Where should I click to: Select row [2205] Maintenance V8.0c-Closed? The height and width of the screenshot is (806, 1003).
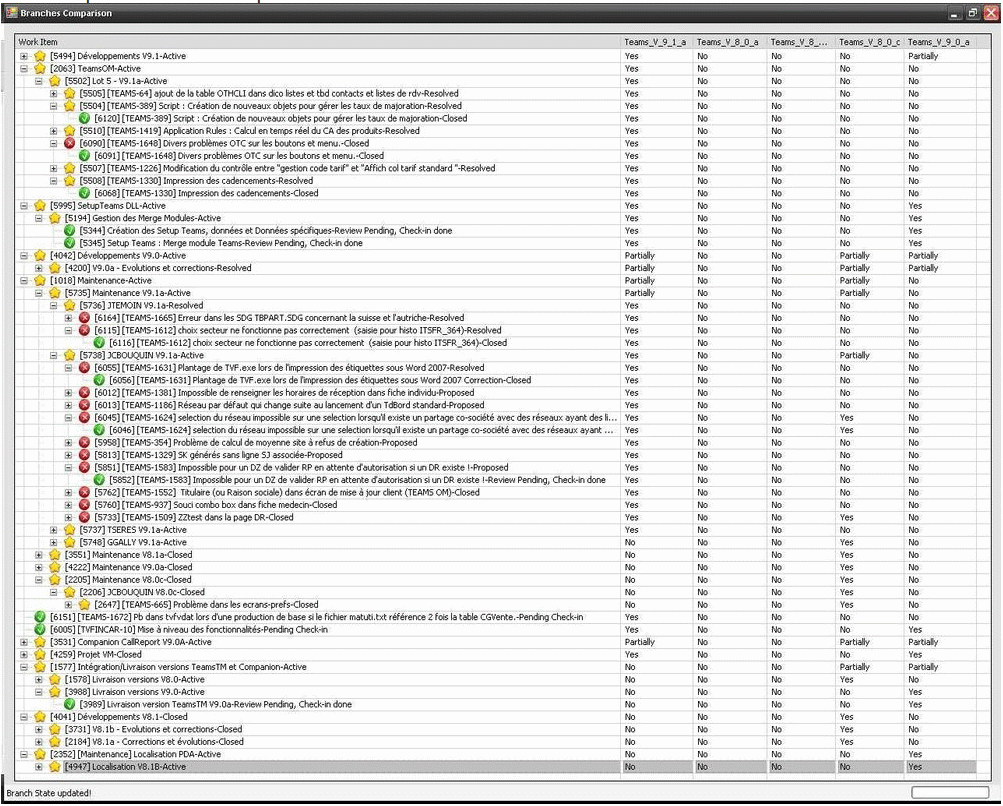click(x=496, y=580)
